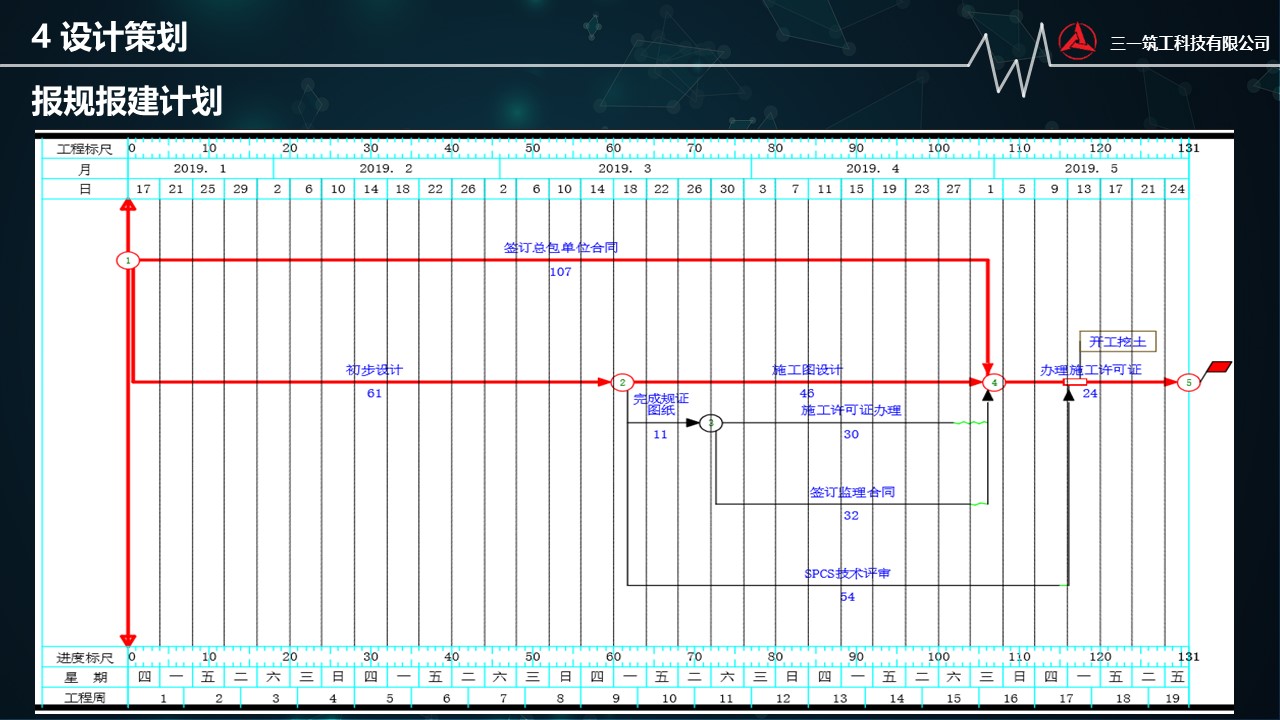
Task: Click company name 三一筑工科技有限公司
Action: 1190,44
